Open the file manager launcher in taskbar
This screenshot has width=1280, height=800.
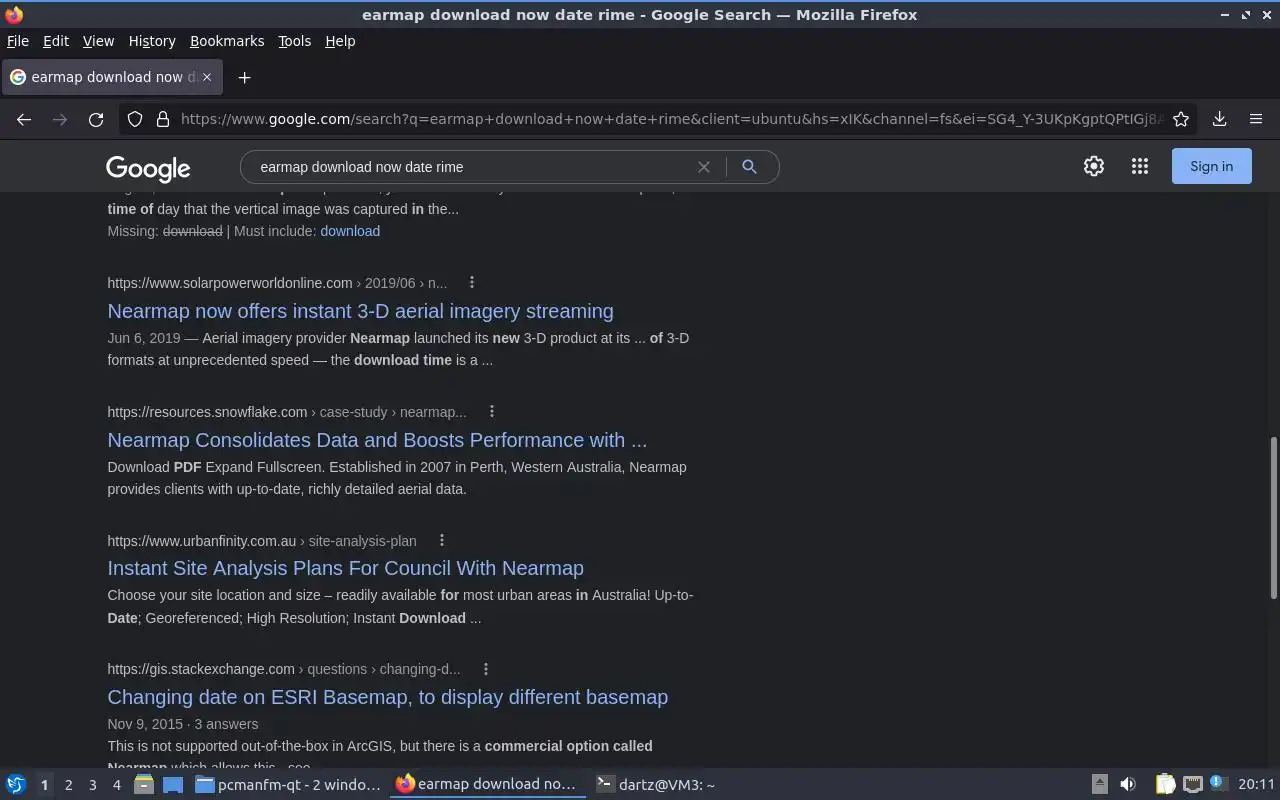(x=144, y=785)
